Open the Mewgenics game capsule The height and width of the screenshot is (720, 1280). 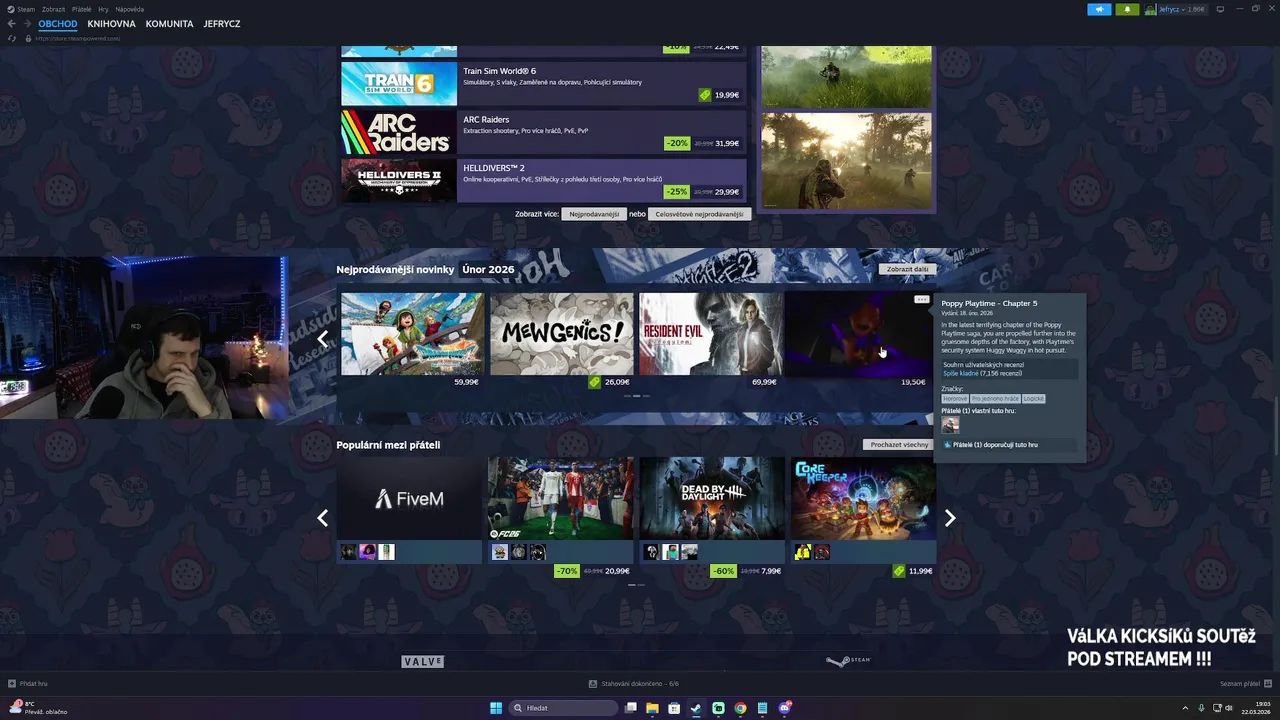(x=561, y=334)
